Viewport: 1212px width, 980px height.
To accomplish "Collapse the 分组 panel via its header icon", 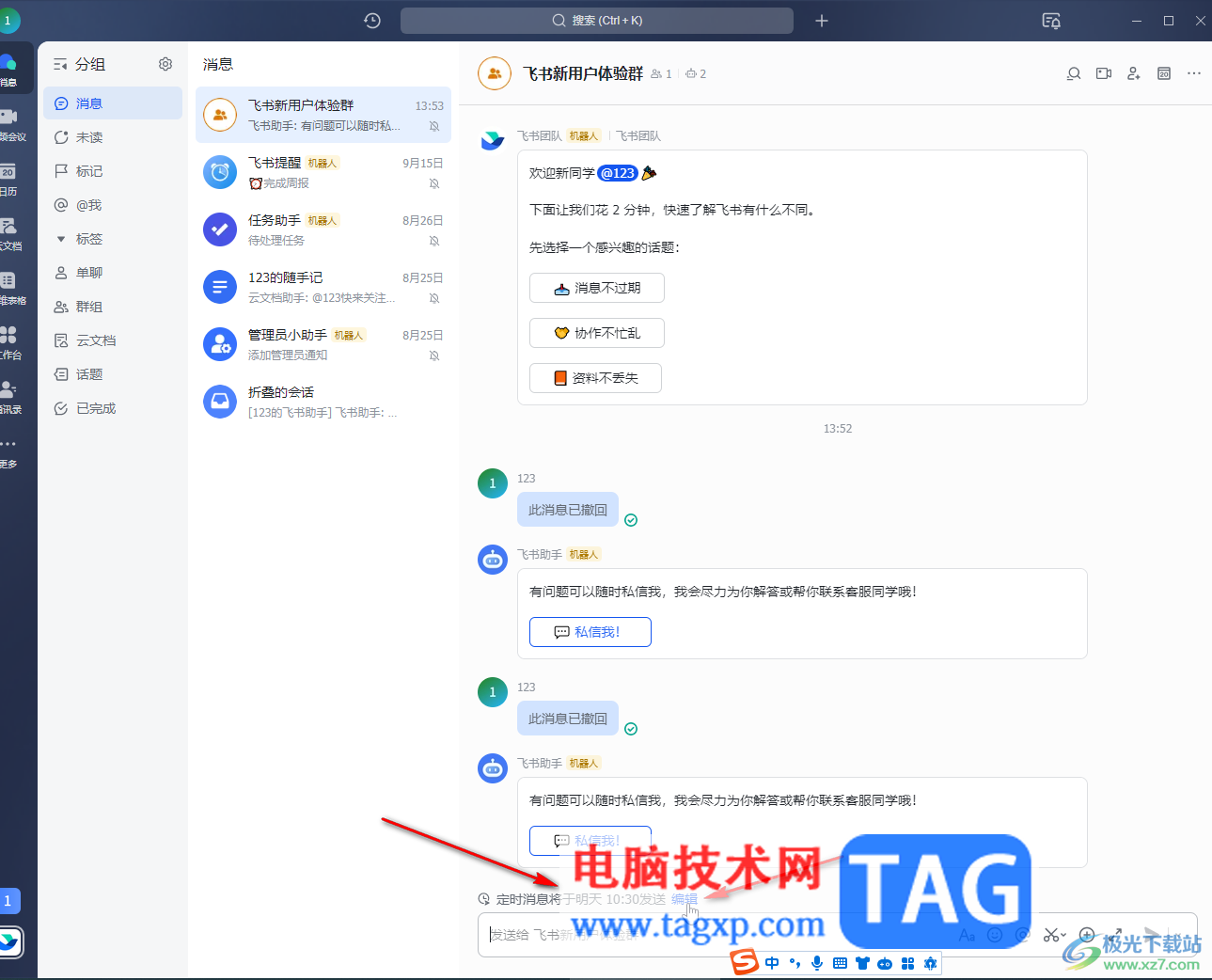I will [60, 64].
